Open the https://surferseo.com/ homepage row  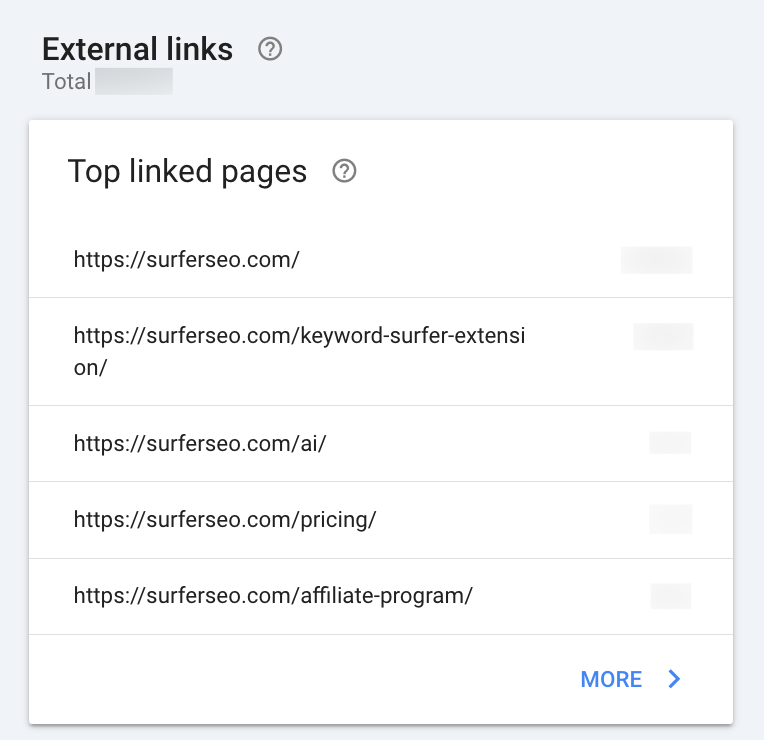coord(187,260)
